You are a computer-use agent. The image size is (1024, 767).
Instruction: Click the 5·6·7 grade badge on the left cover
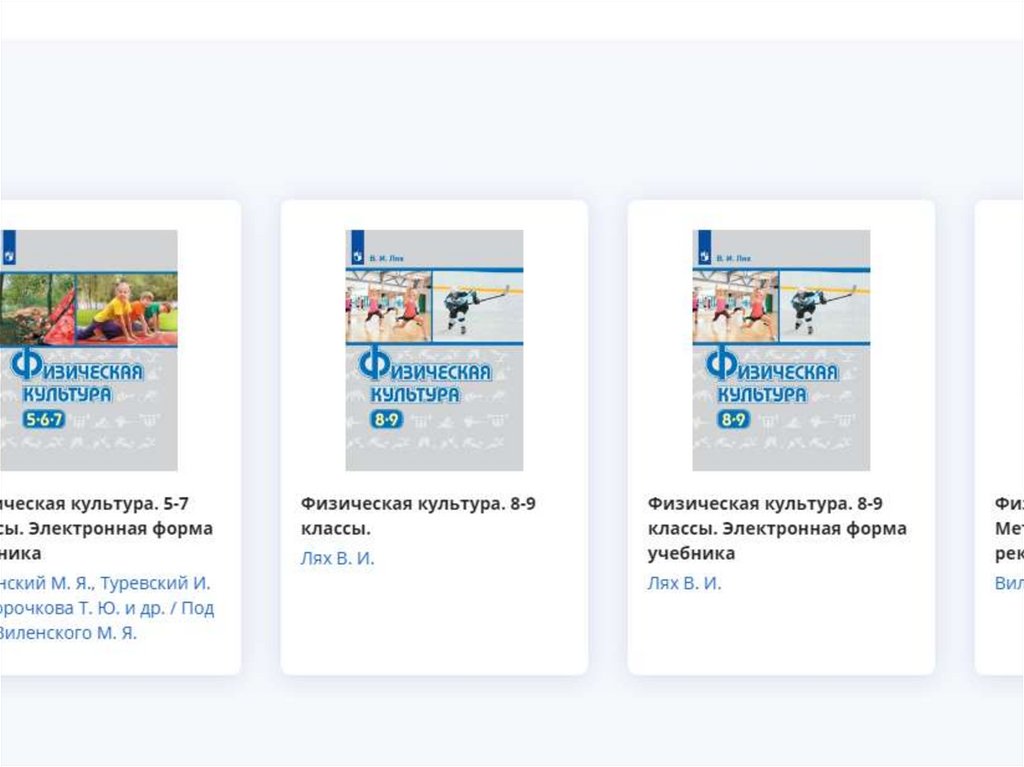pyautogui.click(x=44, y=419)
